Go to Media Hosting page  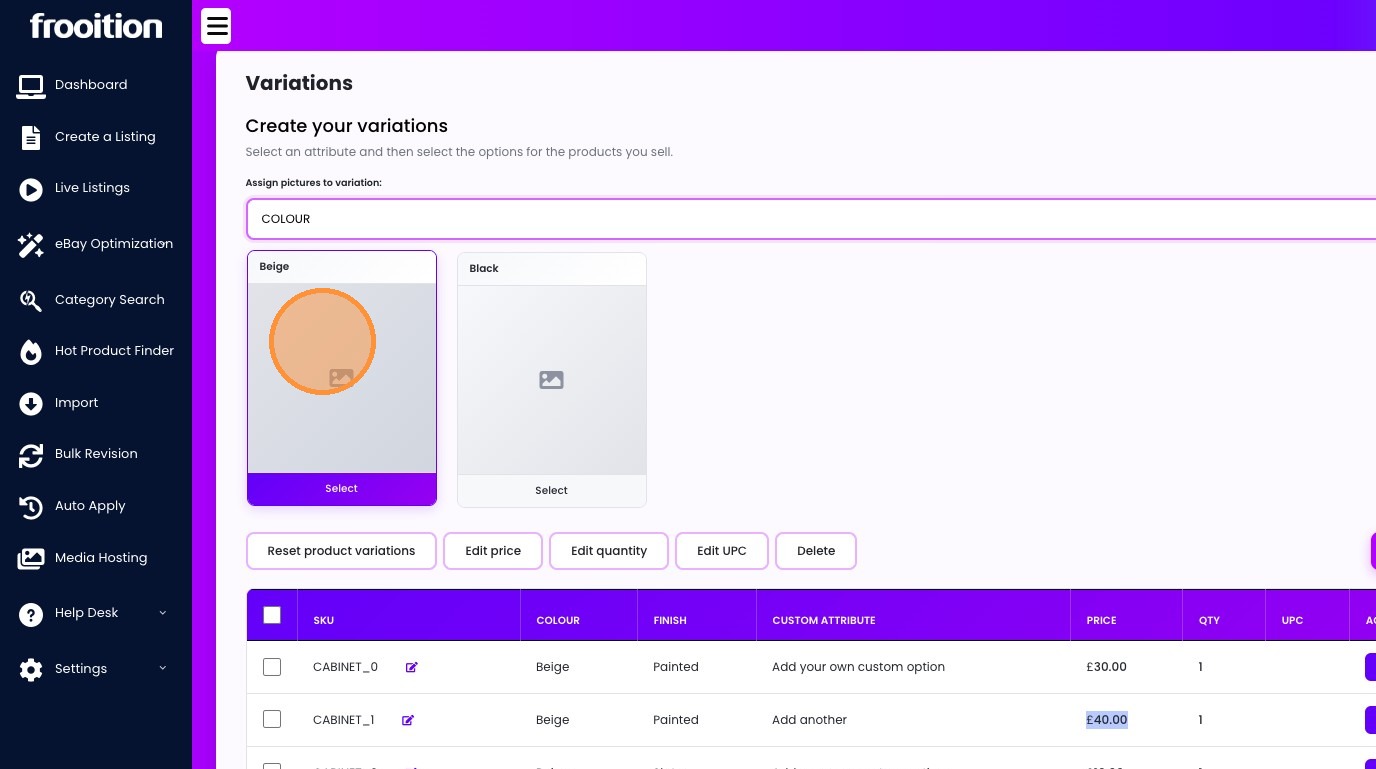(x=101, y=558)
